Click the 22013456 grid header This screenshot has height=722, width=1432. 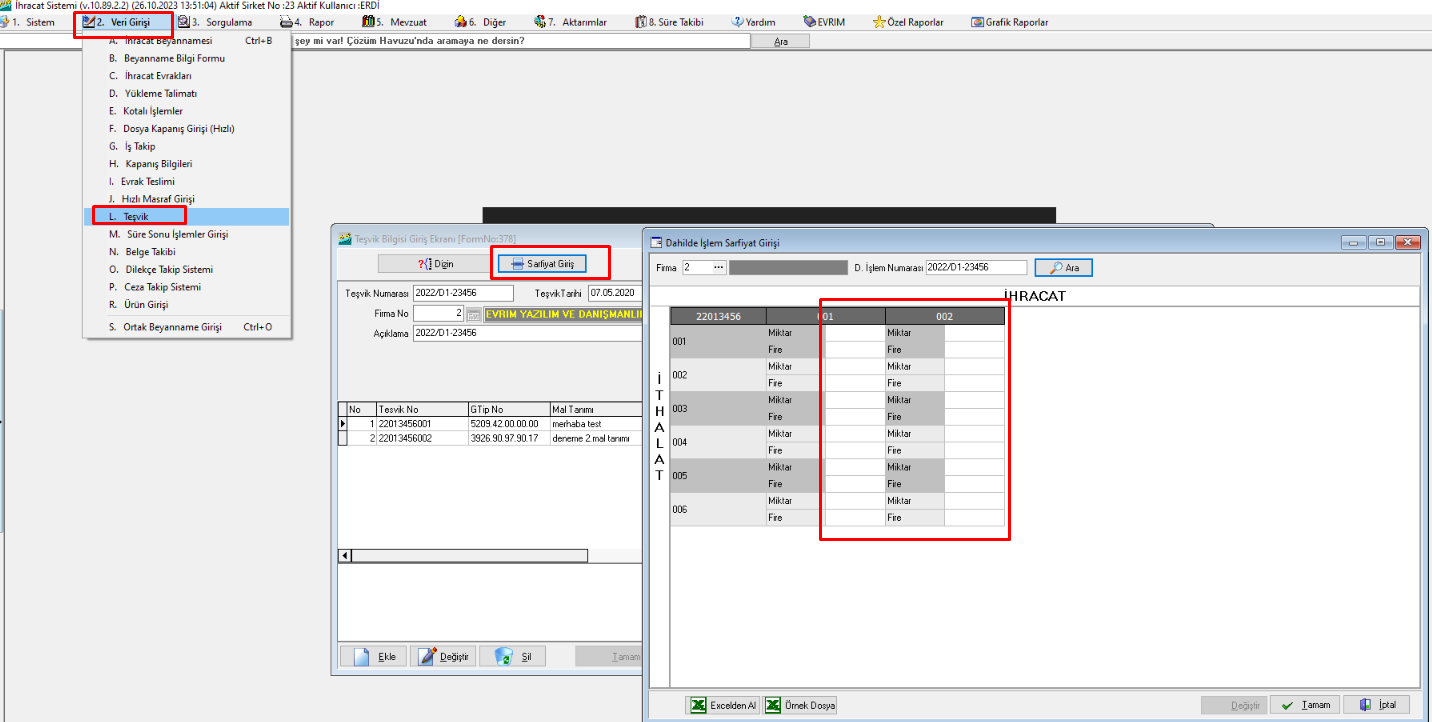click(x=718, y=316)
